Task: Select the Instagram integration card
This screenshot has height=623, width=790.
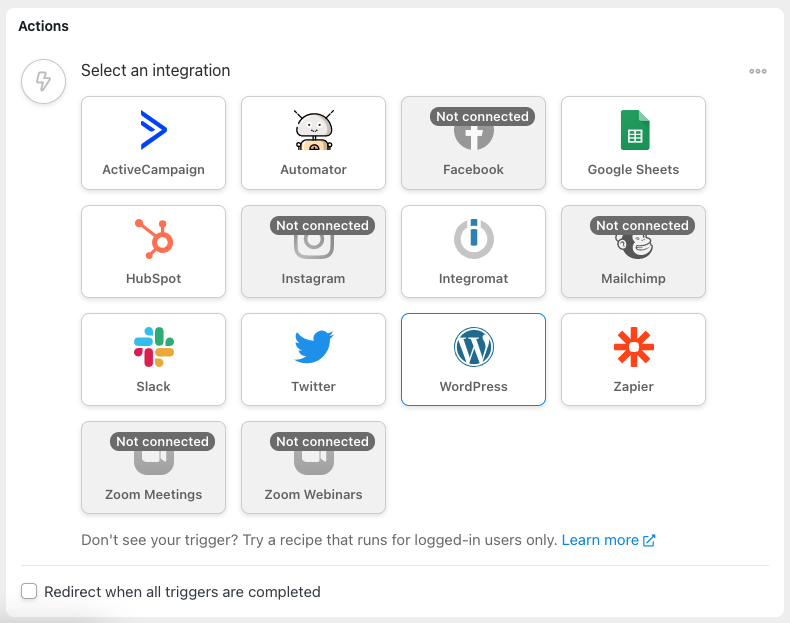Action: tap(313, 251)
